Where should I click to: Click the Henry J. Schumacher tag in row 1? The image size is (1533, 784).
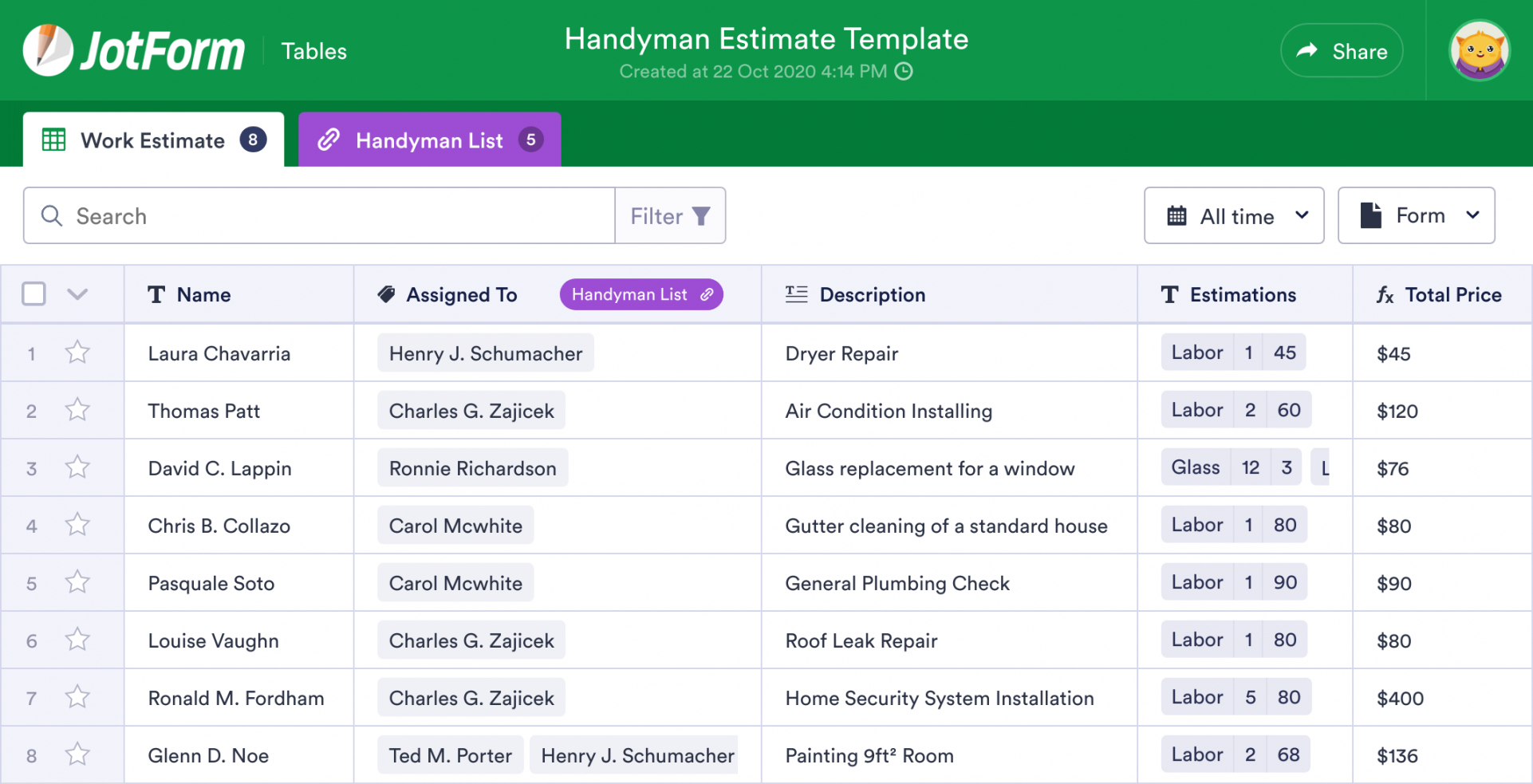point(486,353)
